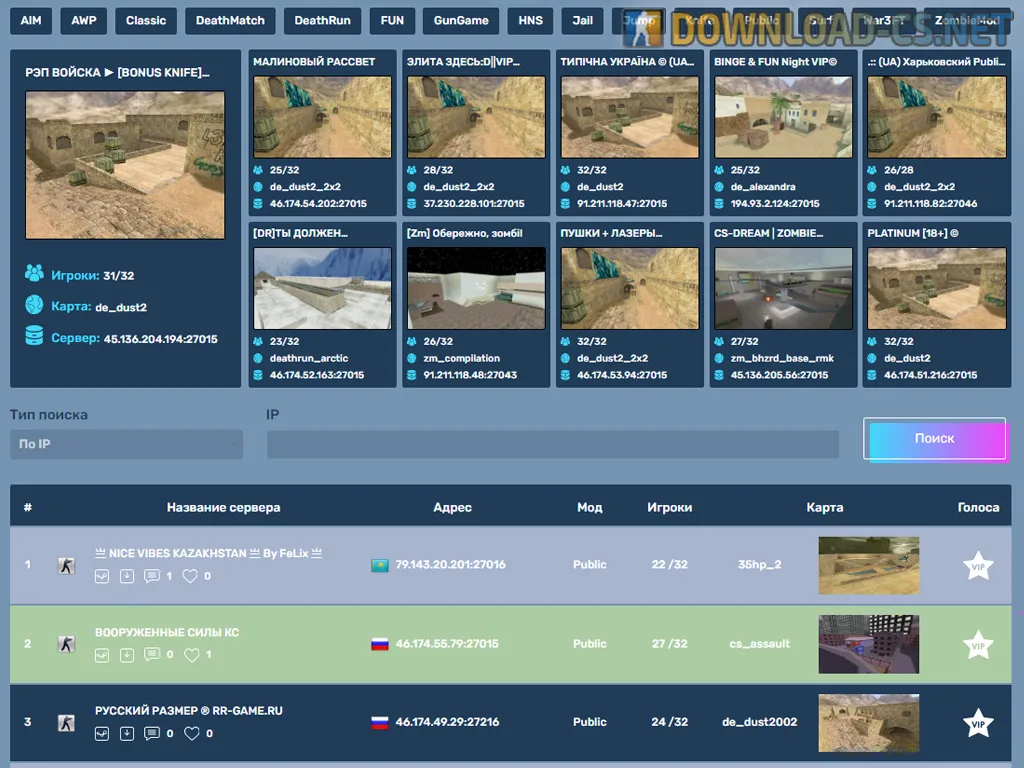Go to the HNS tab
This screenshot has height=768, width=1024.
tap(530, 21)
